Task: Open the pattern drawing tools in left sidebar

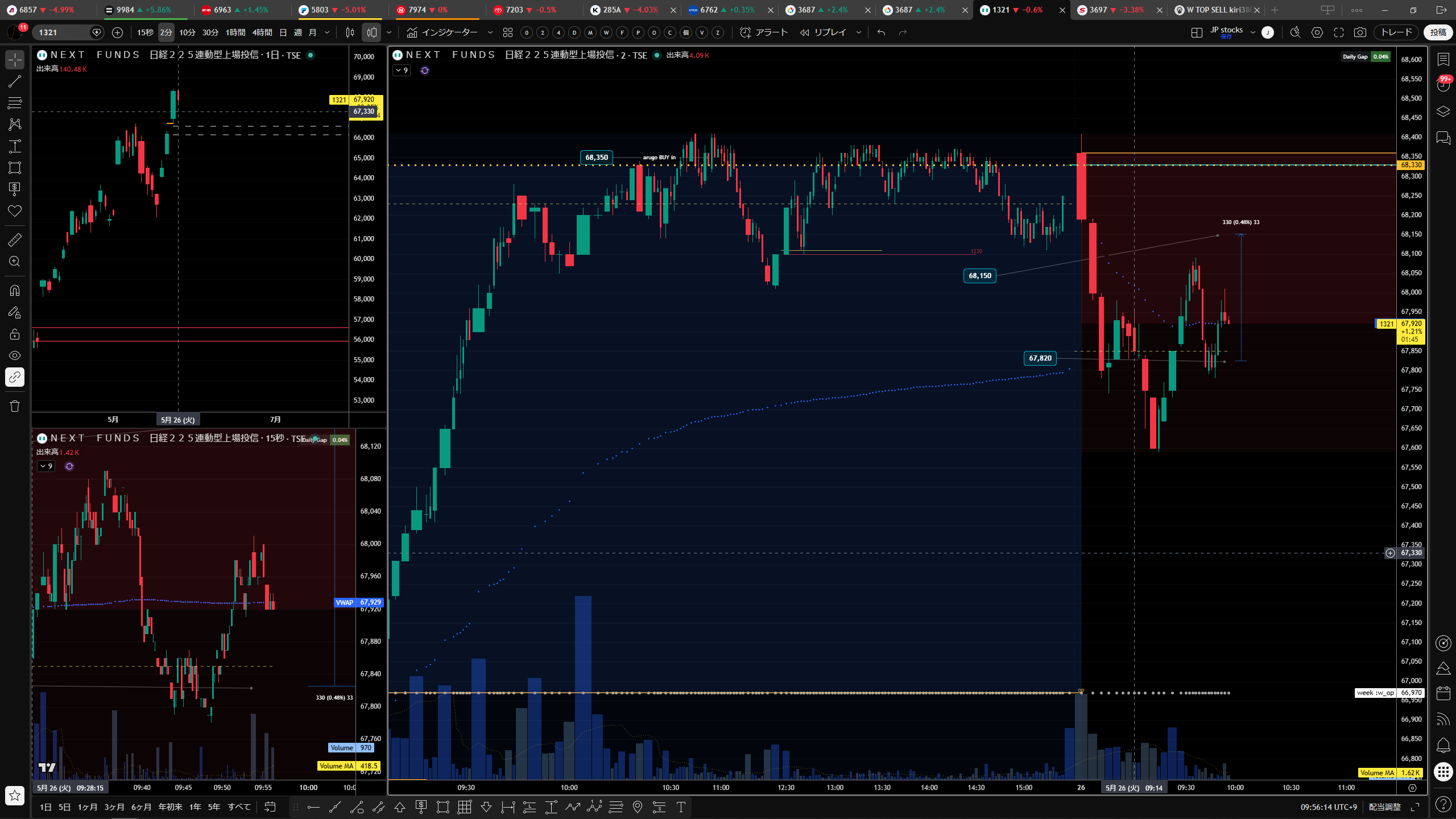Action: [15, 124]
